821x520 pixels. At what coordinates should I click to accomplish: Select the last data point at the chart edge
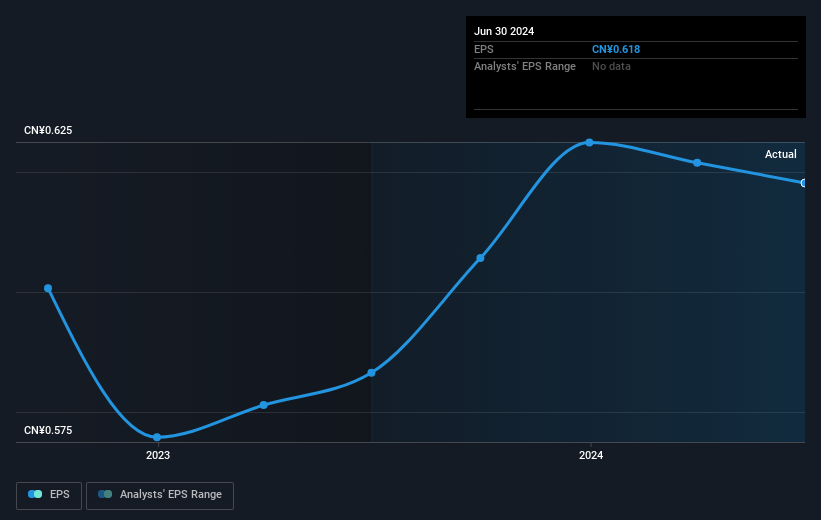[803, 183]
